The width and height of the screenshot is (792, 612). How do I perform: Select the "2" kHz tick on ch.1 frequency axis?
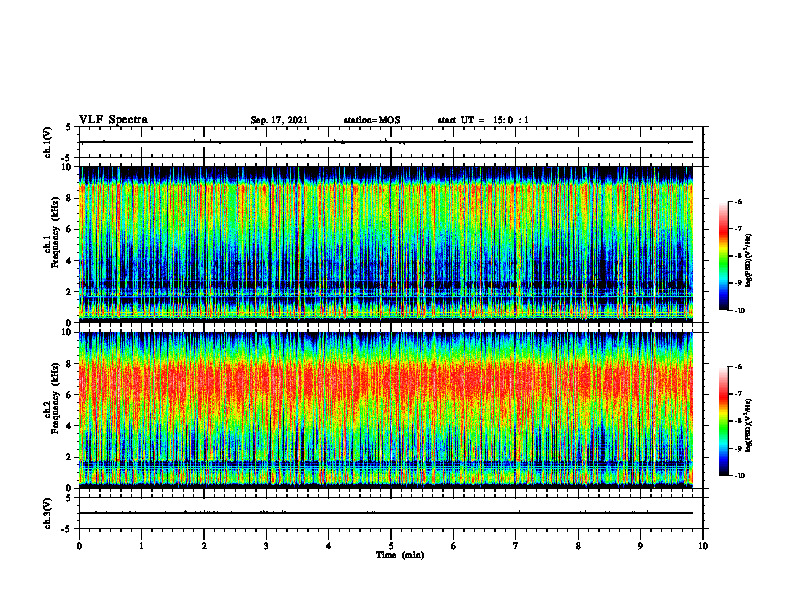70,292
